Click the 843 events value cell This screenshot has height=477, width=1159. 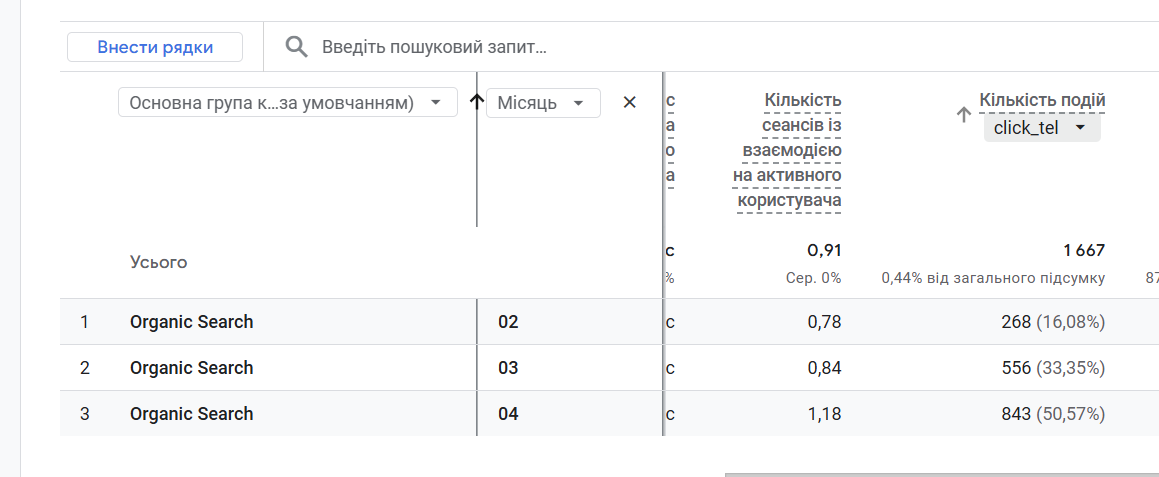click(x=1015, y=414)
